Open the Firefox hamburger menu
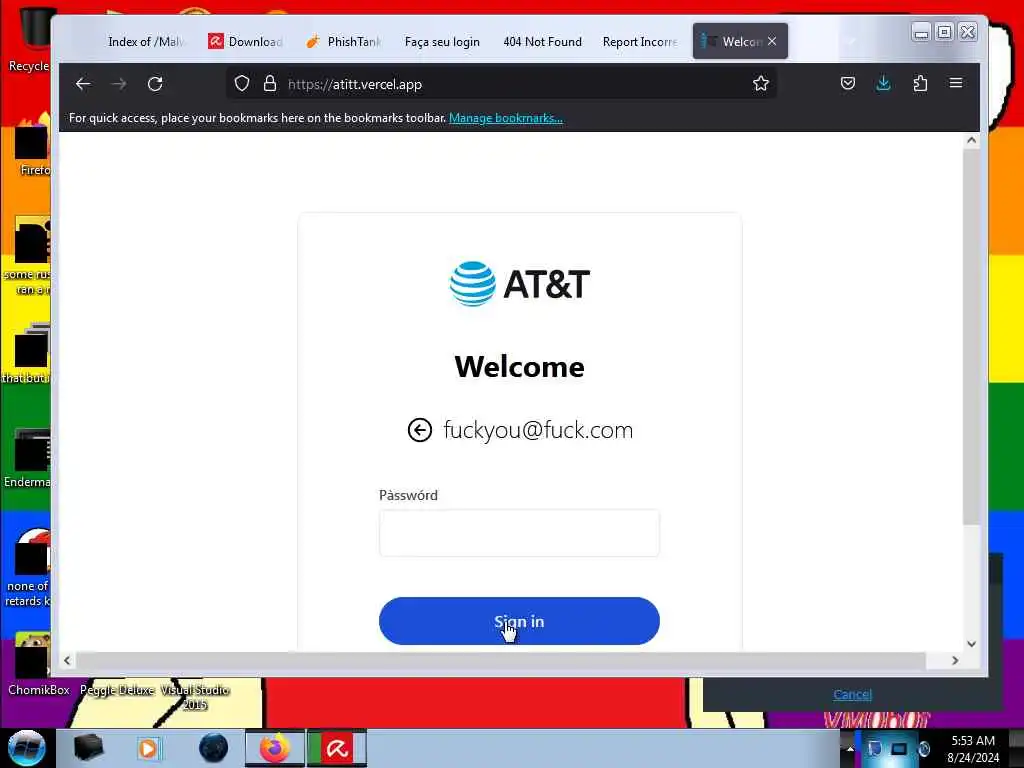 [x=955, y=83]
